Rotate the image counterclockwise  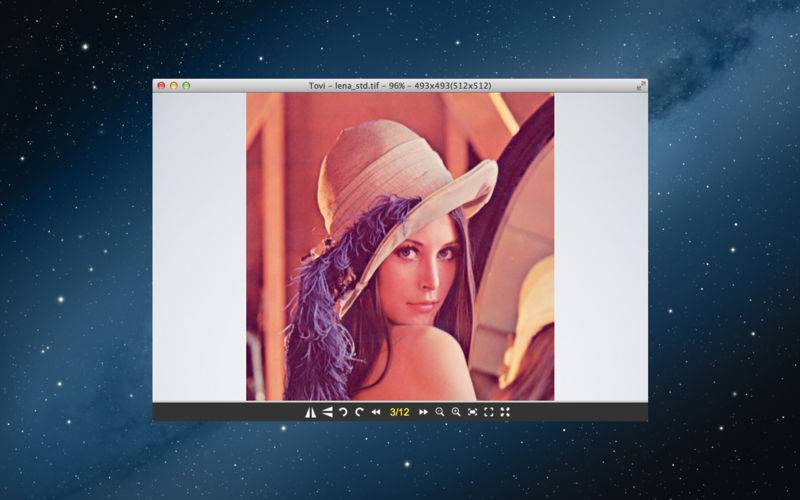[343, 412]
